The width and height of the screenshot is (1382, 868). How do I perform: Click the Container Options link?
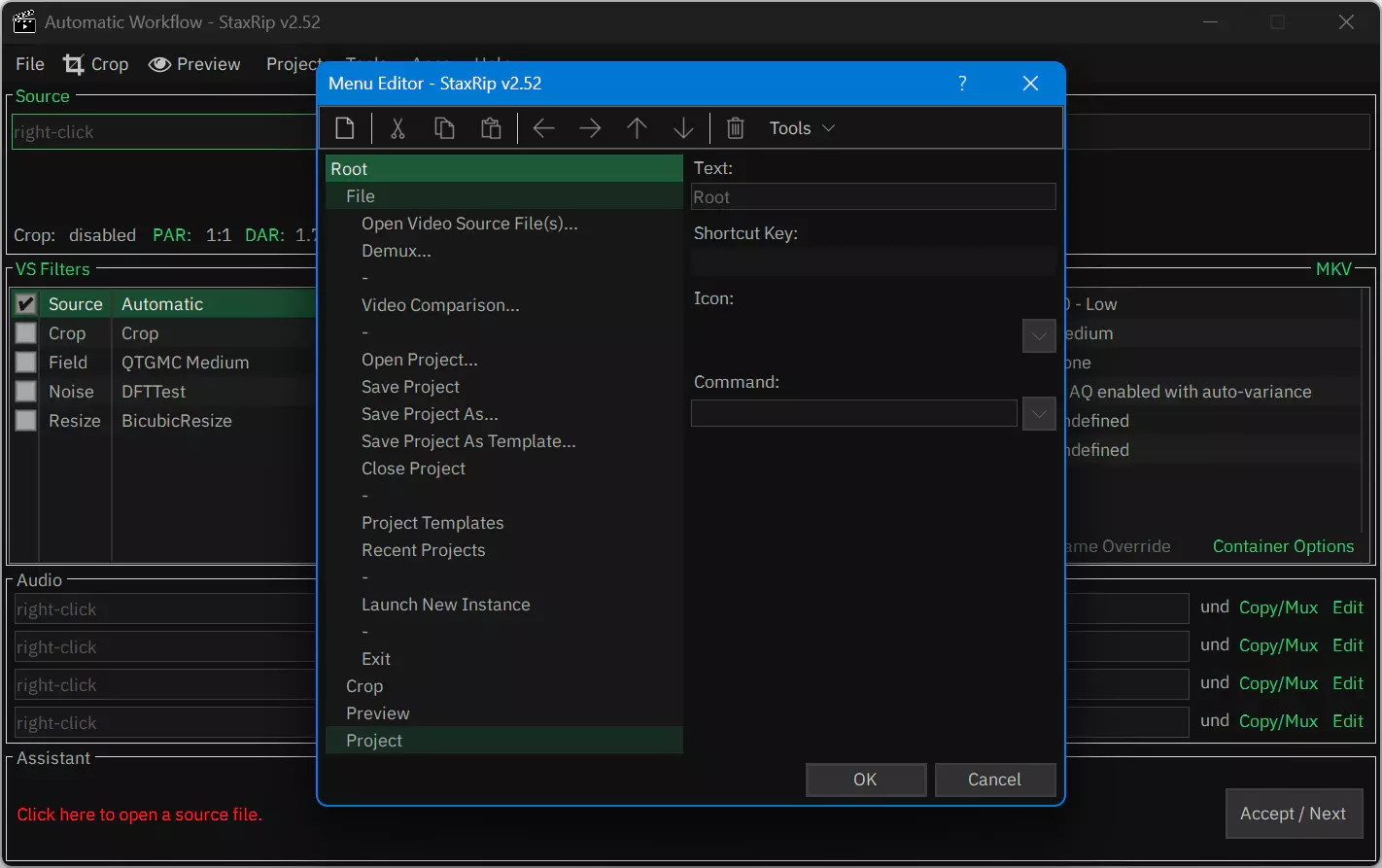[1283, 546]
